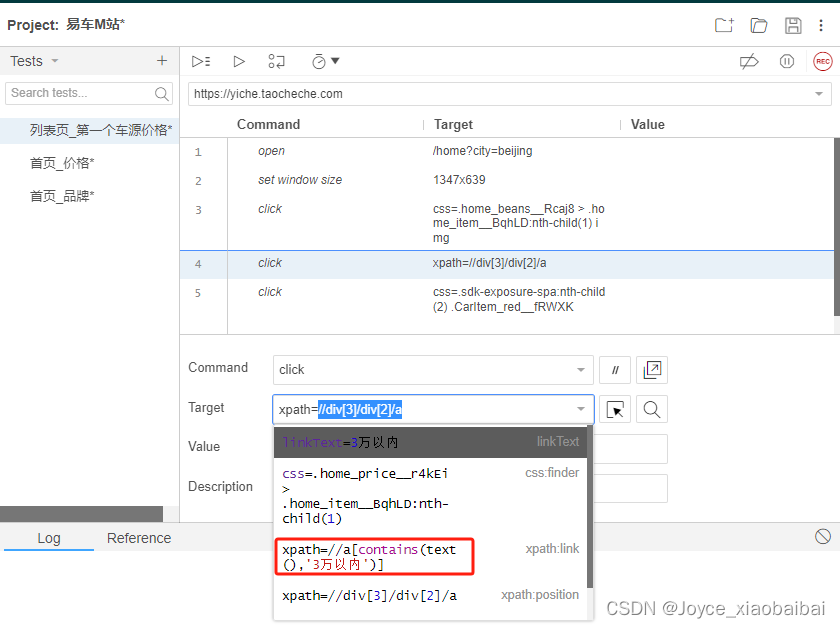Viewport: 840px width, 628px height.
Task: Save the 易车M站 project
Action: pos(793,25)
